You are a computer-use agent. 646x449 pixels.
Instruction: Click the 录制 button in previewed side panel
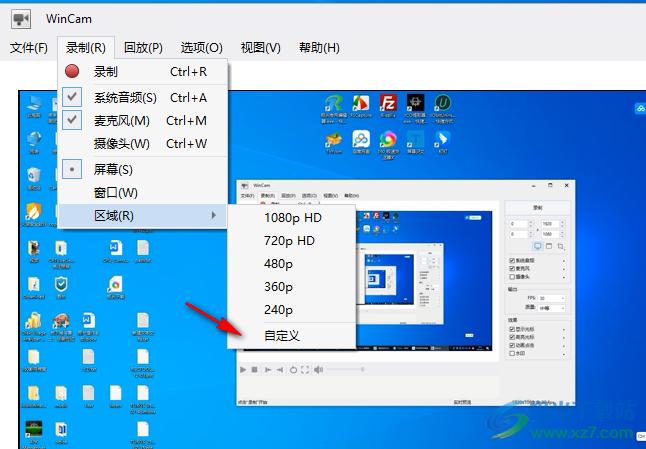(537, 208)
